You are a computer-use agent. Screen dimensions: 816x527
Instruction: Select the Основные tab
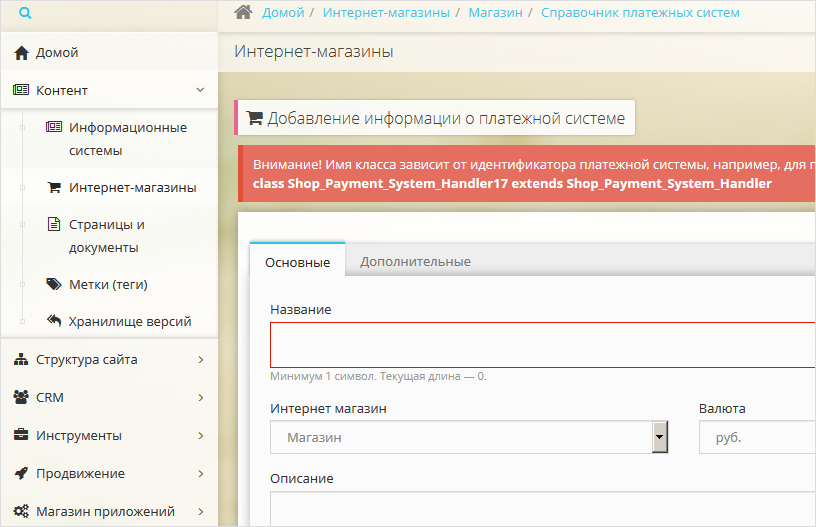(x=297, y=262)
